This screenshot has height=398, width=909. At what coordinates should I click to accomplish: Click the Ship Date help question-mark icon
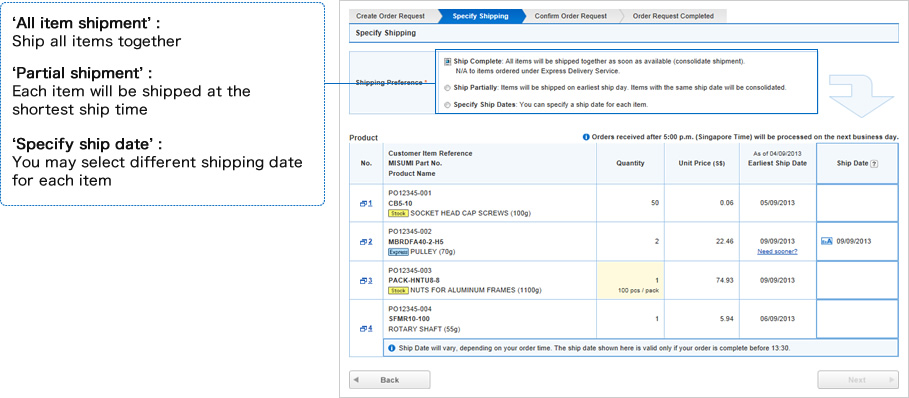(874, 164)
